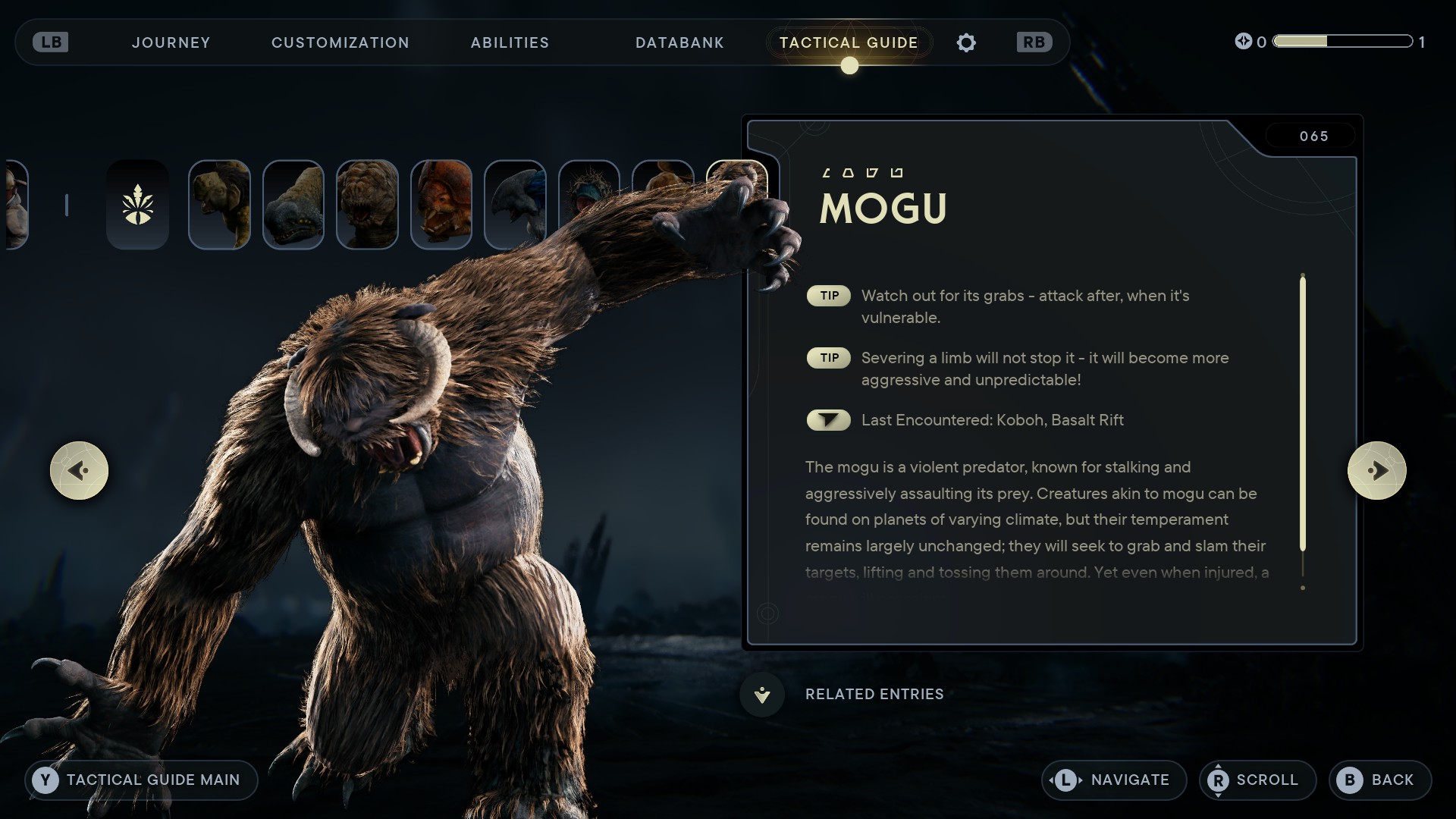Click the skill point icon near counter

tap(1243, 42)
